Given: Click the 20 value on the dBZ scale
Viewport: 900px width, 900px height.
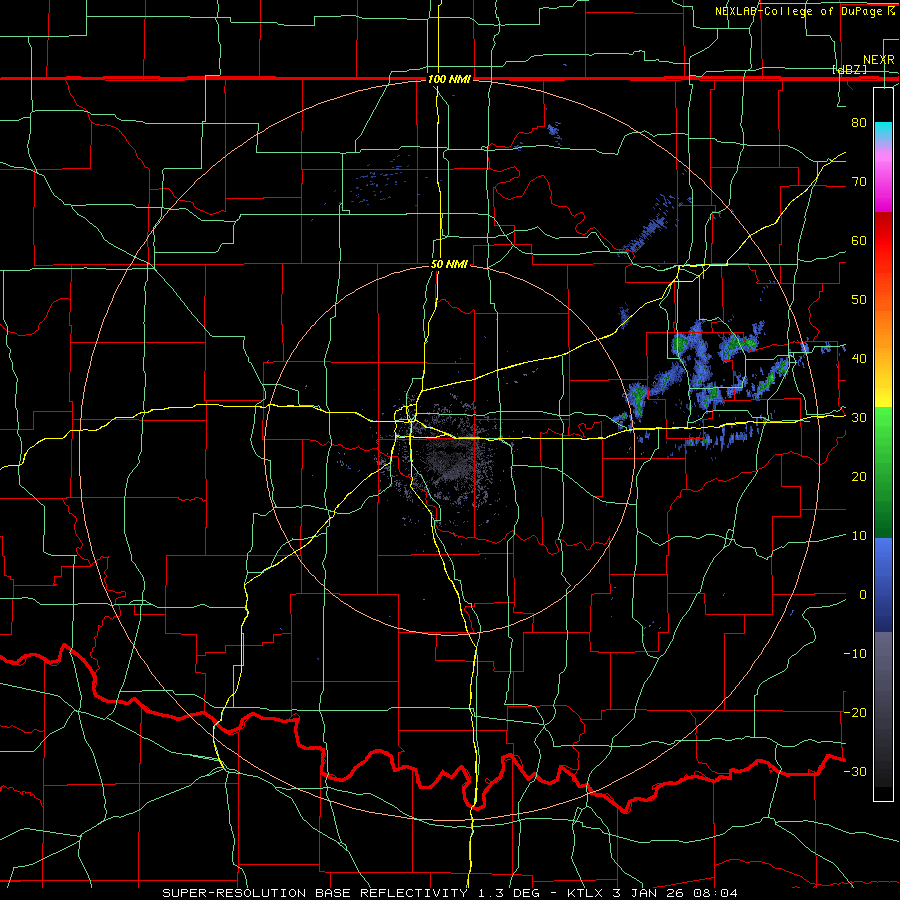Looking at the screenshot, I should click(859, 477).
